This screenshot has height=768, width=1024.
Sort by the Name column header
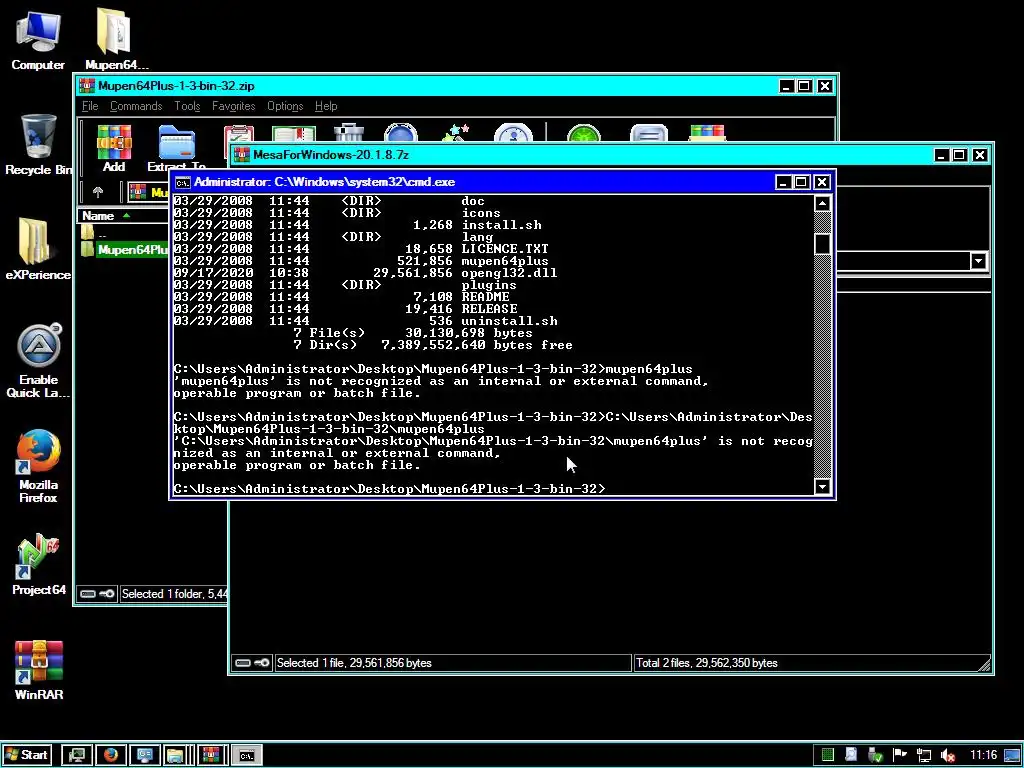click(x=123, y=216)
